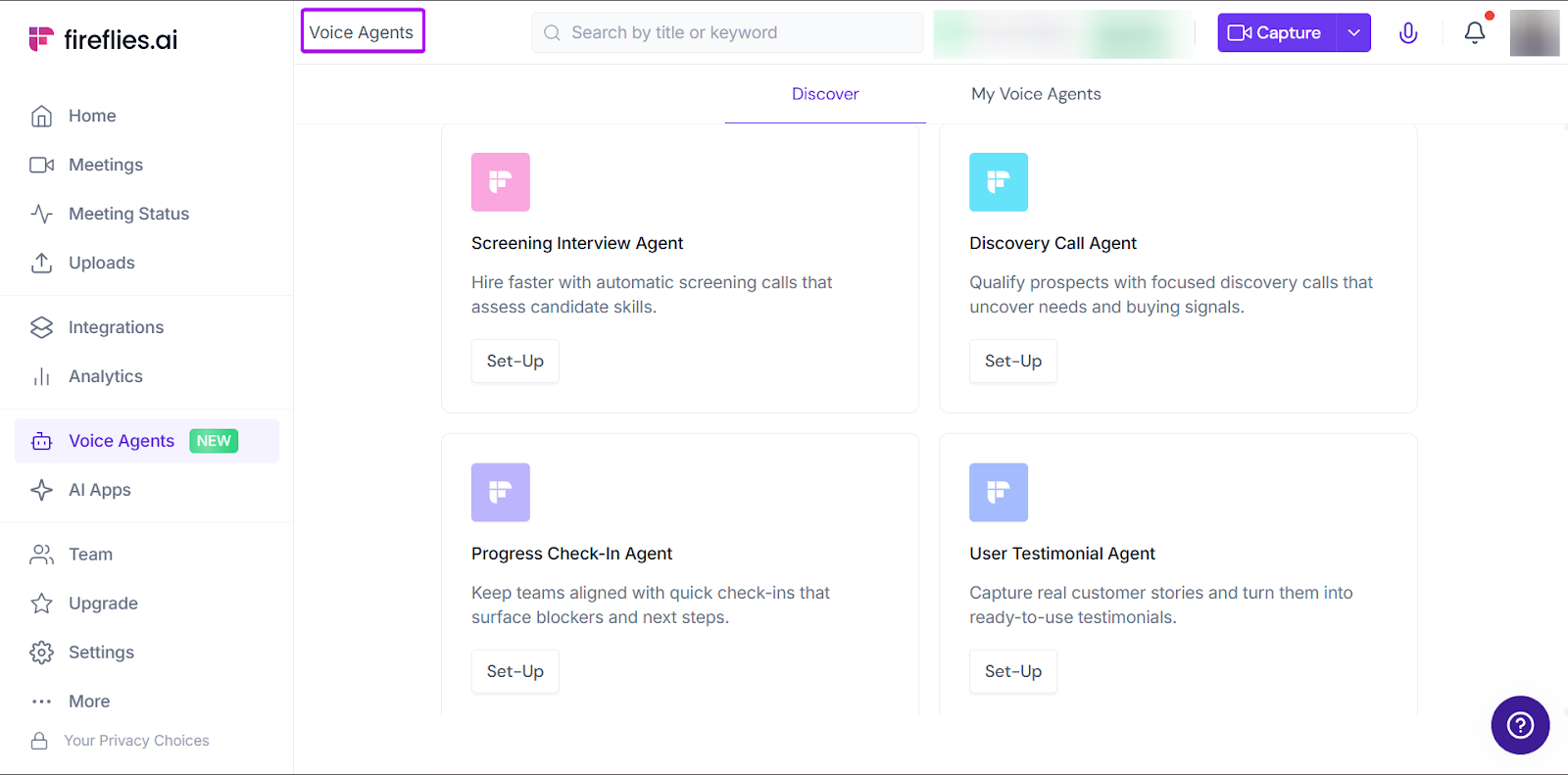
Task: Open the user profile avatar
Action: pyautogui.click(x=1535, y=33)
